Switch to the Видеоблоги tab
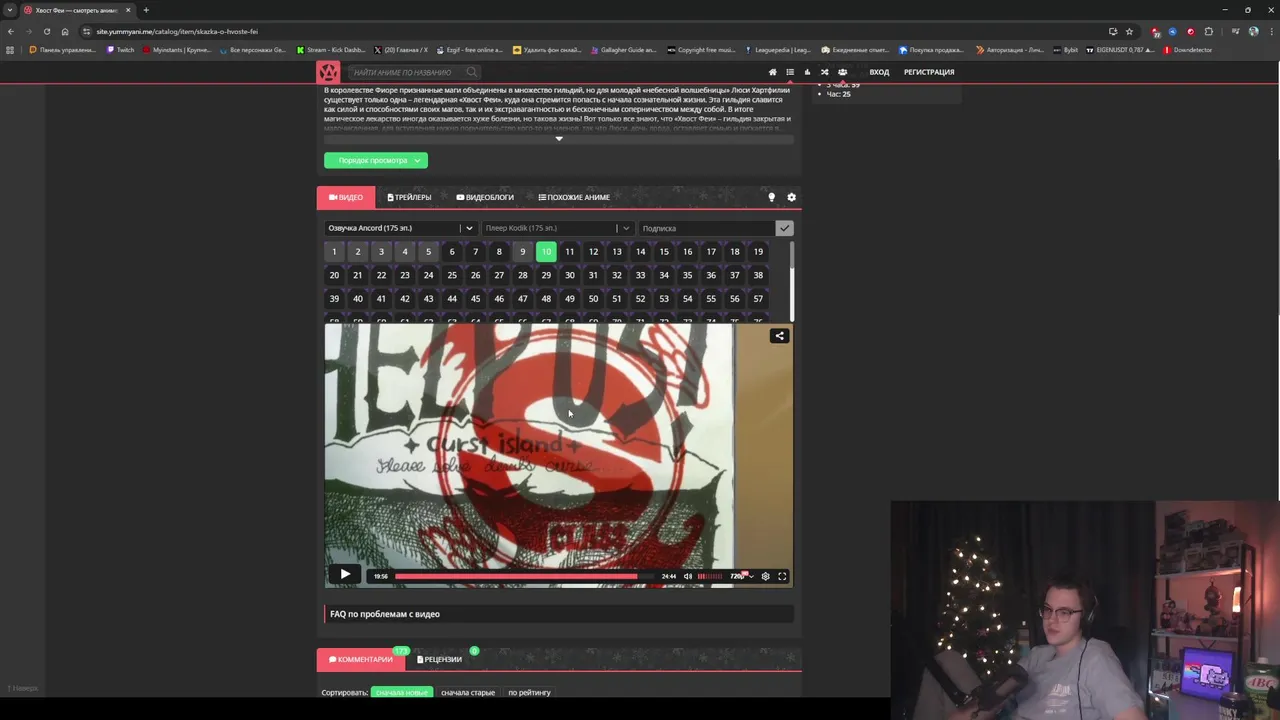Screen dimensions: 1280x720 pos(485,197)
